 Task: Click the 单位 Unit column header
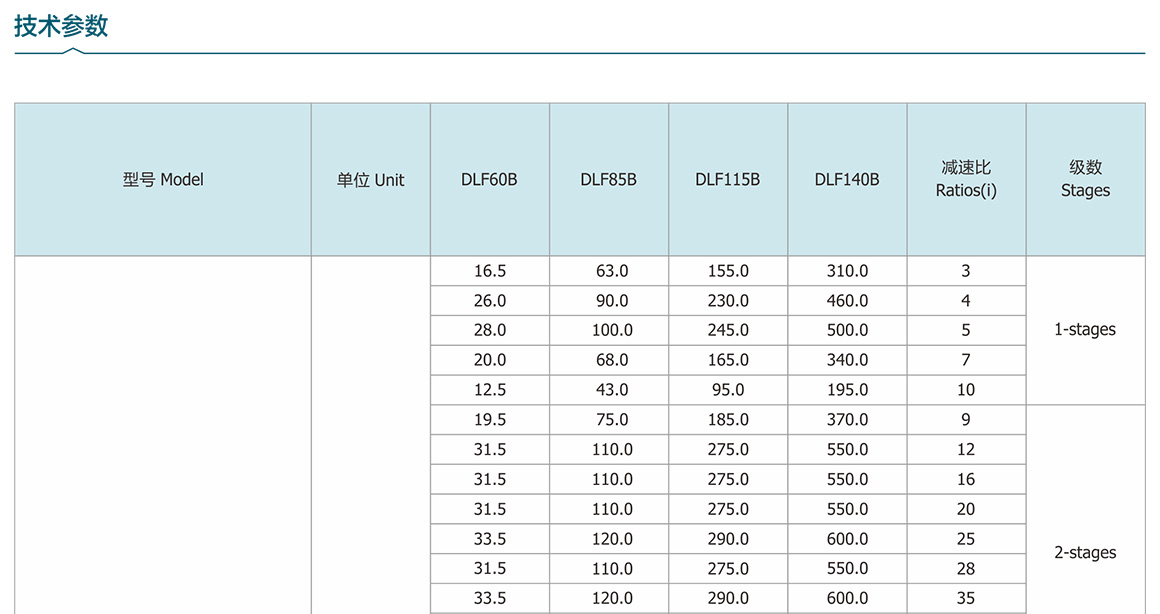370,180
